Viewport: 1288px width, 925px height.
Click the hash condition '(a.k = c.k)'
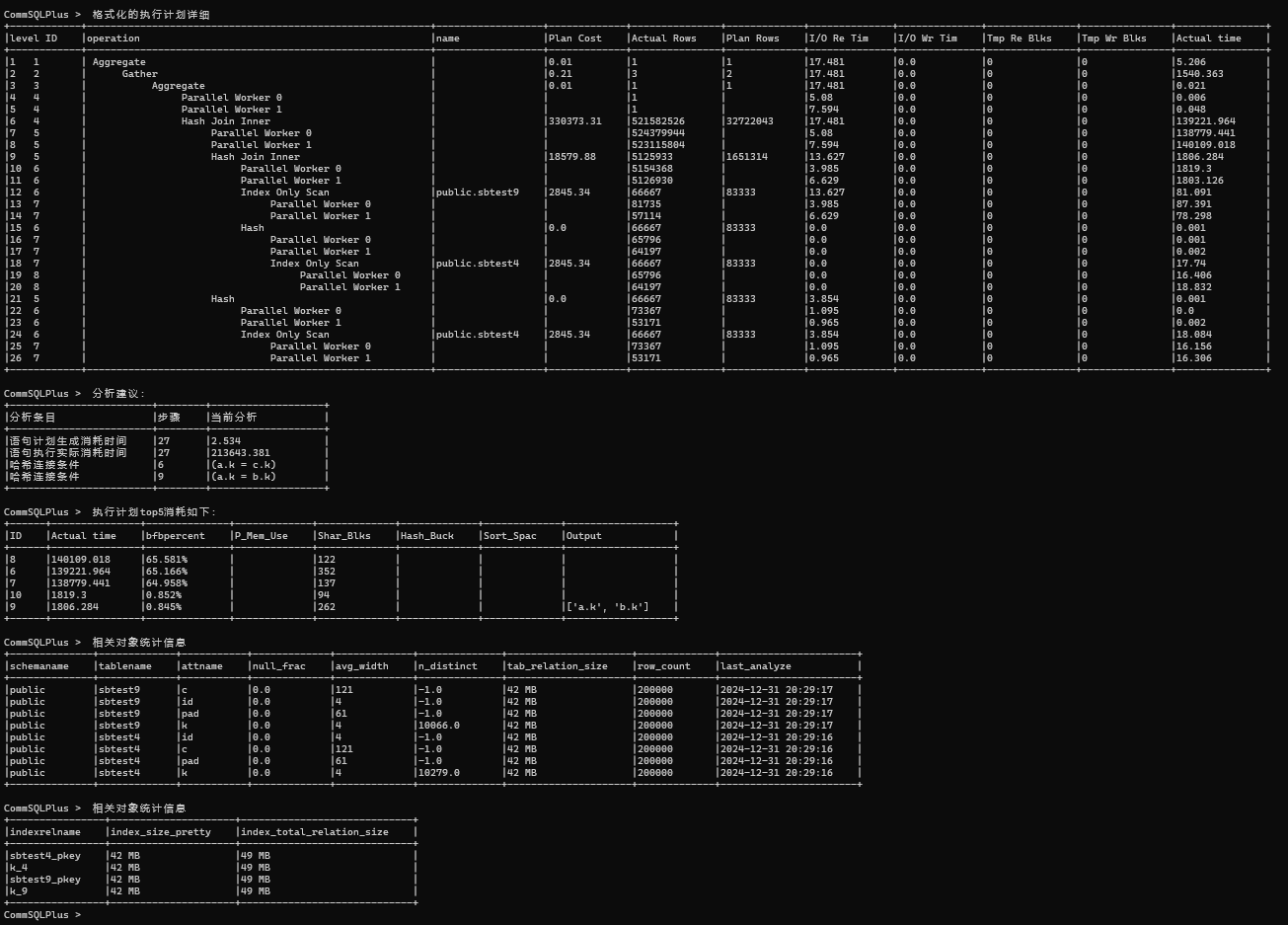tap(244, 465)
